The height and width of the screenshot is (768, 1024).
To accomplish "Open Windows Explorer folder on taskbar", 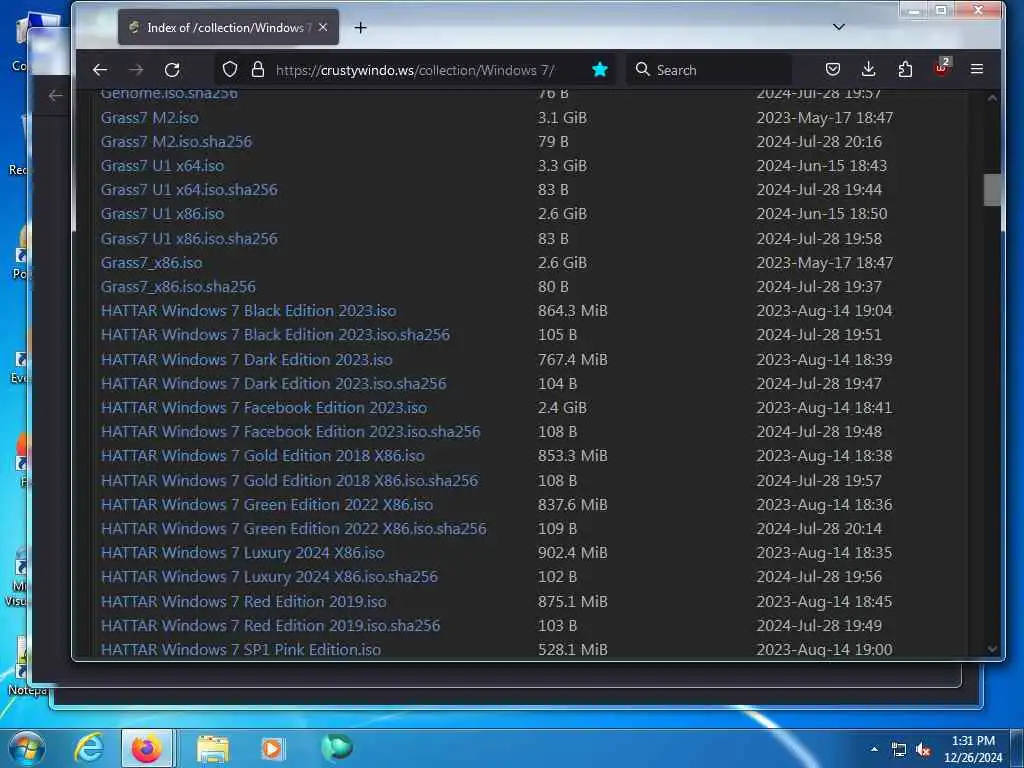I will click(213, 749).
